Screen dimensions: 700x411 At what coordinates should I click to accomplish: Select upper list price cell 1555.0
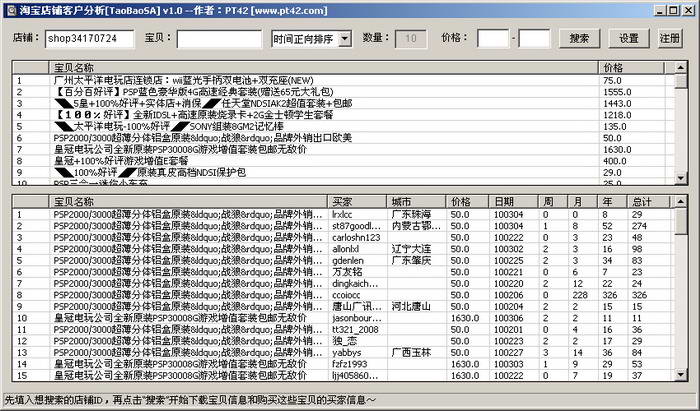click(617, 92)
